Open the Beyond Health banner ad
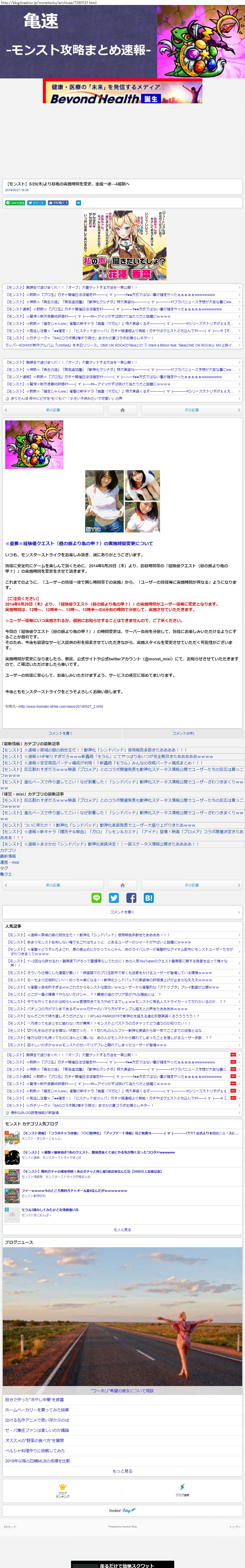Image resolution: width=245 pixels, height=1568 pixels. coord(123,91)
